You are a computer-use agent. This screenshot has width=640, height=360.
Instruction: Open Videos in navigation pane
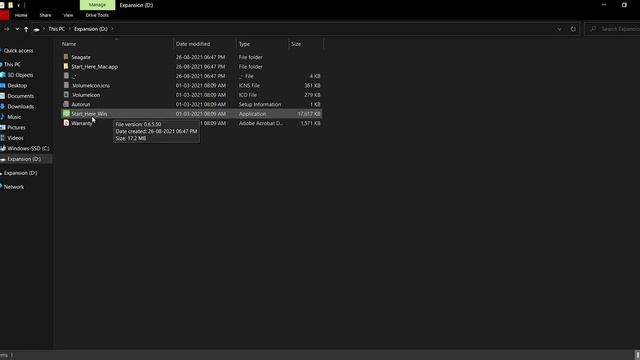tap(16, 138)
